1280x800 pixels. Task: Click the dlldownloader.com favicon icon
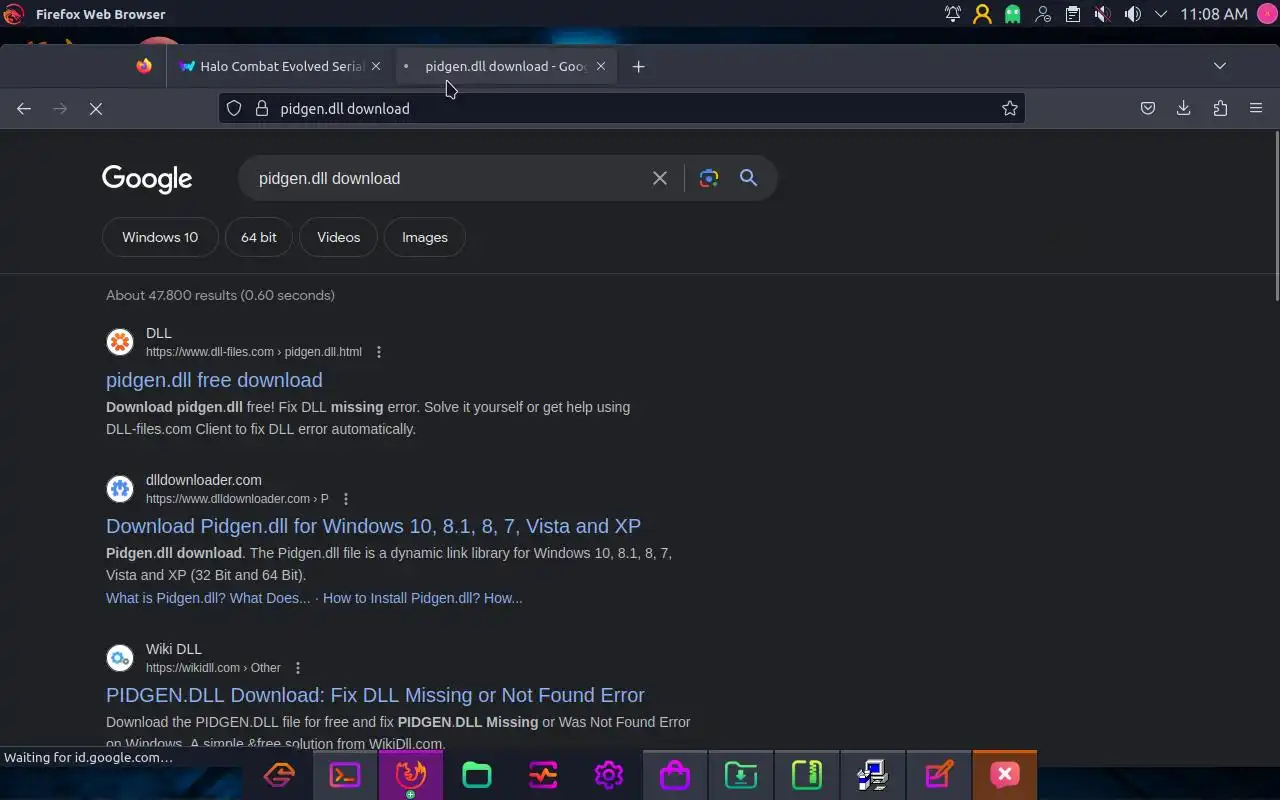point(120,489)
